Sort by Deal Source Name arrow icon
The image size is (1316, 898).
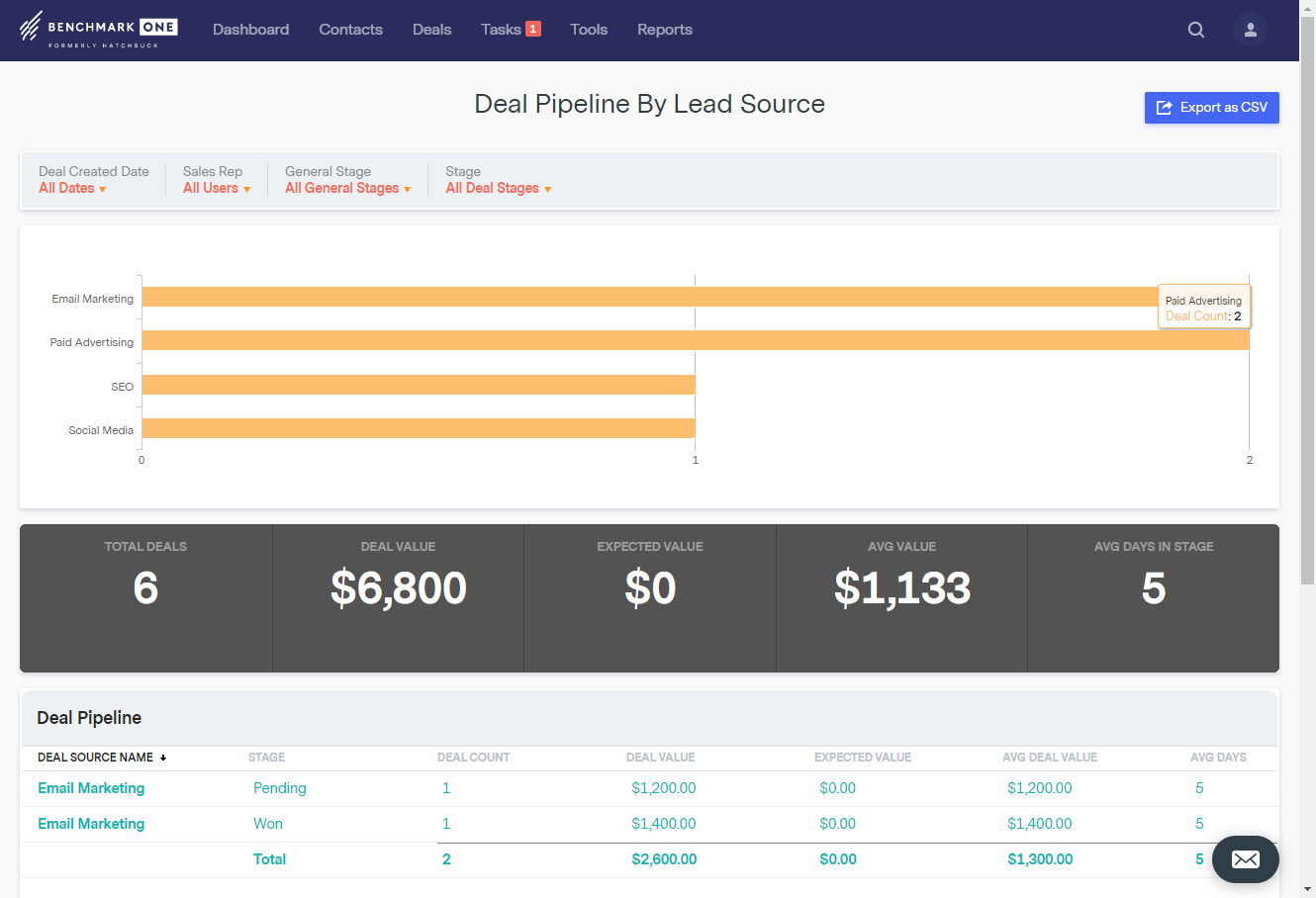163,758
